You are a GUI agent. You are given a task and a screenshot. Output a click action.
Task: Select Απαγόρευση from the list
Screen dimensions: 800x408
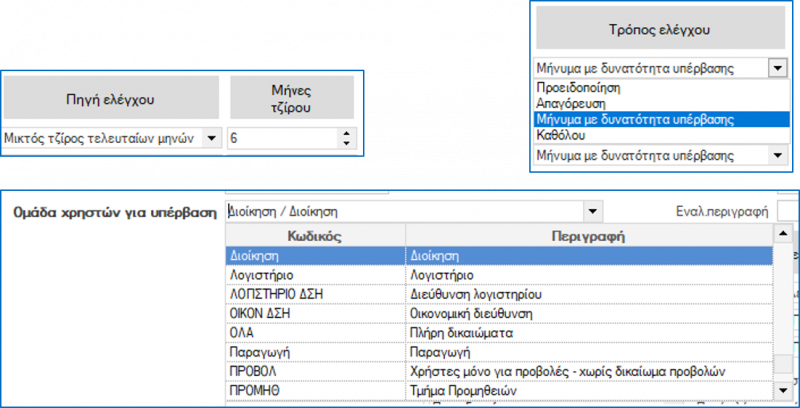click(662, 104)
